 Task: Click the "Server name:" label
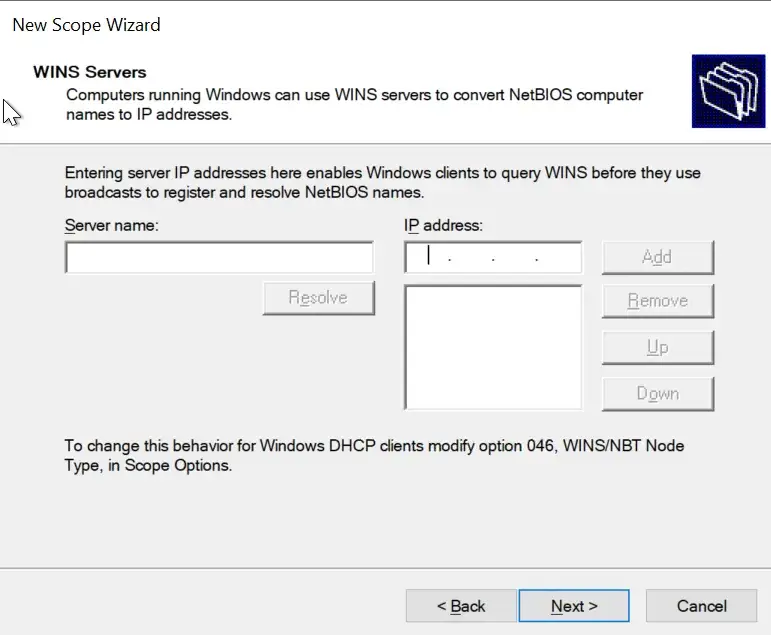[112, 226]
